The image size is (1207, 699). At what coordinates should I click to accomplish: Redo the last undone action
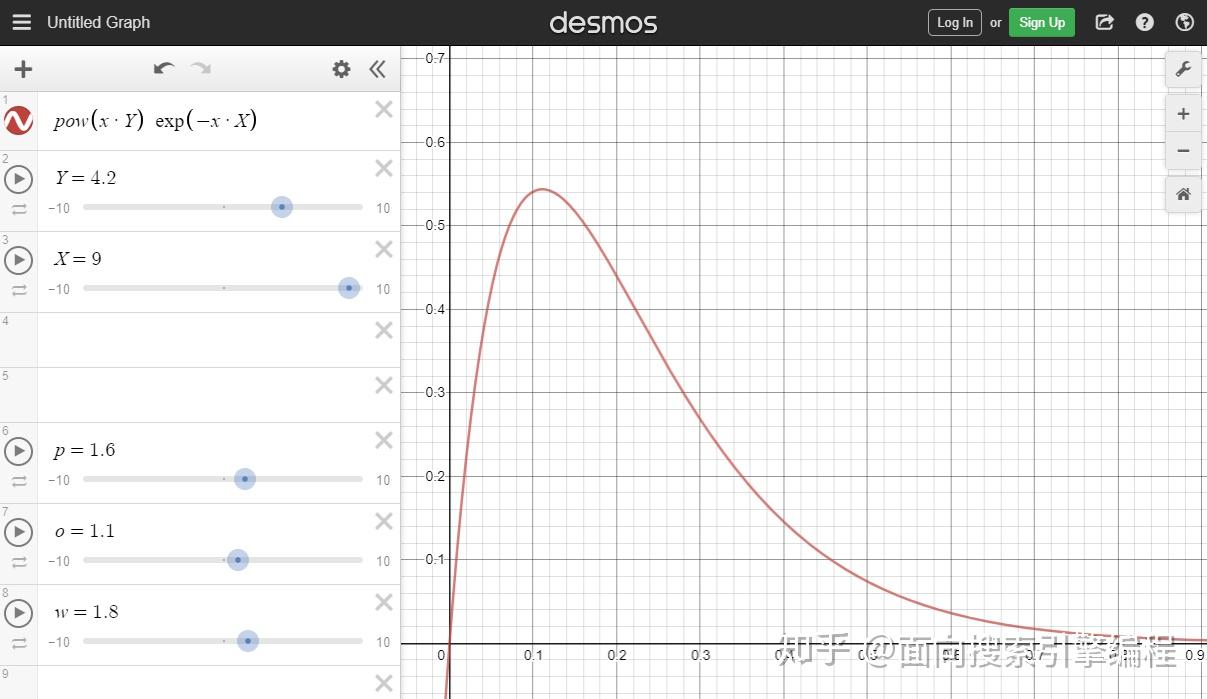click(x=201, y=68)
